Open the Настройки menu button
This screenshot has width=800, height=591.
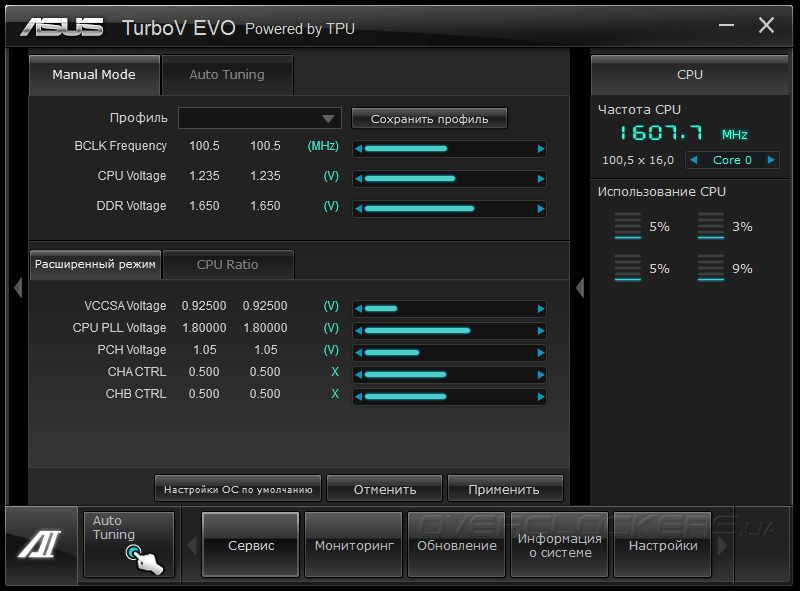(x=663, y=545)
